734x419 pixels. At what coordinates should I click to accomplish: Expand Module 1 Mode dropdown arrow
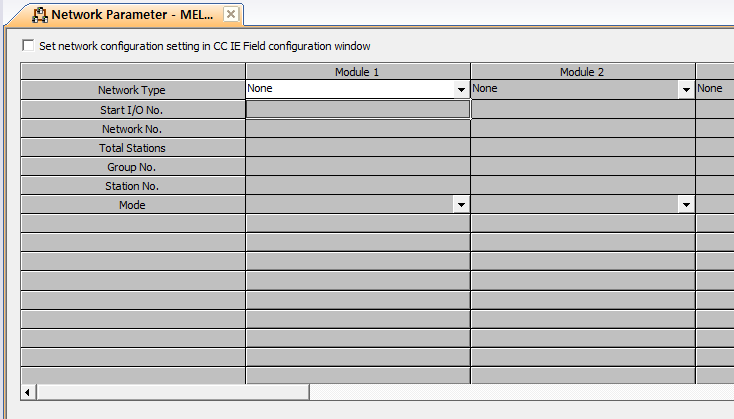[461, 205]
